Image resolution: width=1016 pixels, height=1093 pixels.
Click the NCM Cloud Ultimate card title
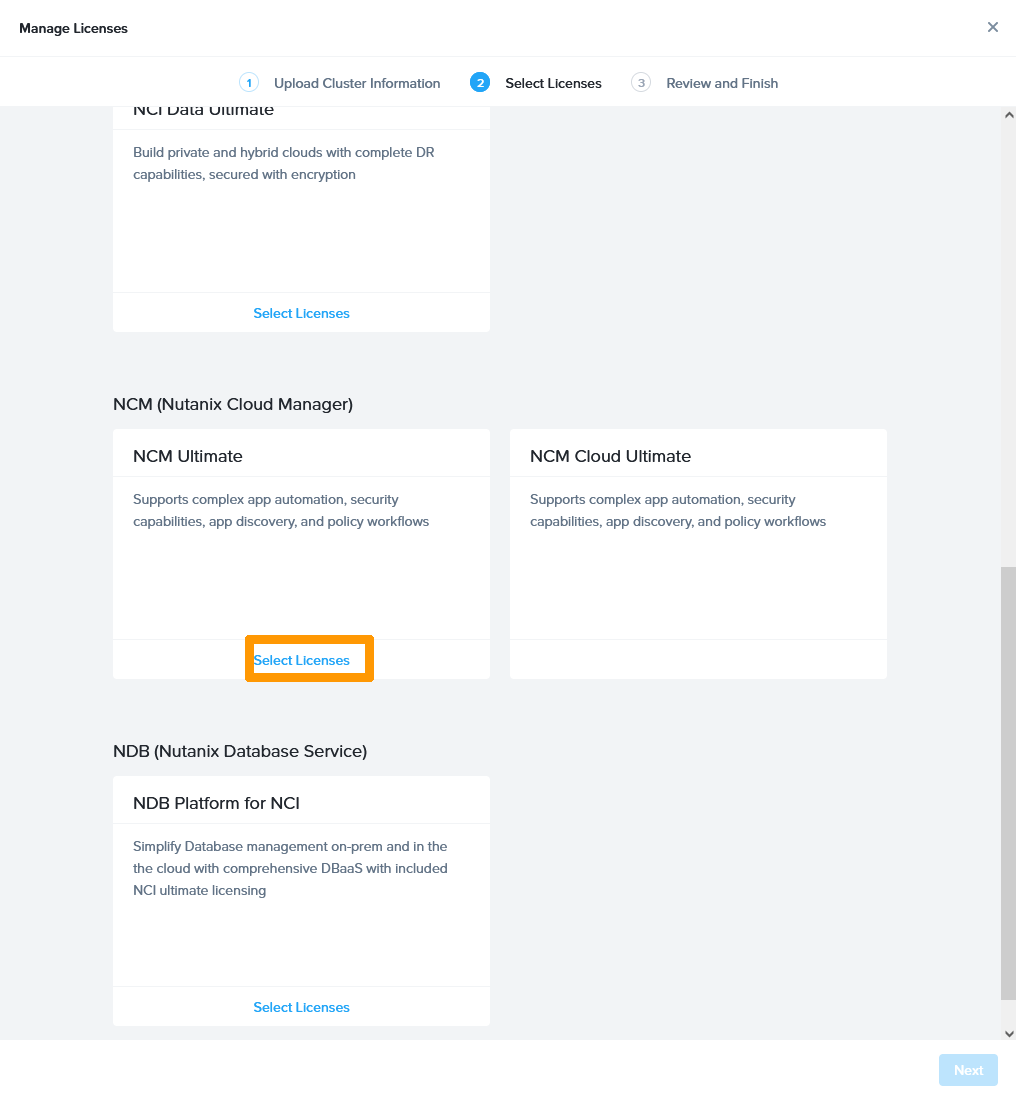(610, 456)
